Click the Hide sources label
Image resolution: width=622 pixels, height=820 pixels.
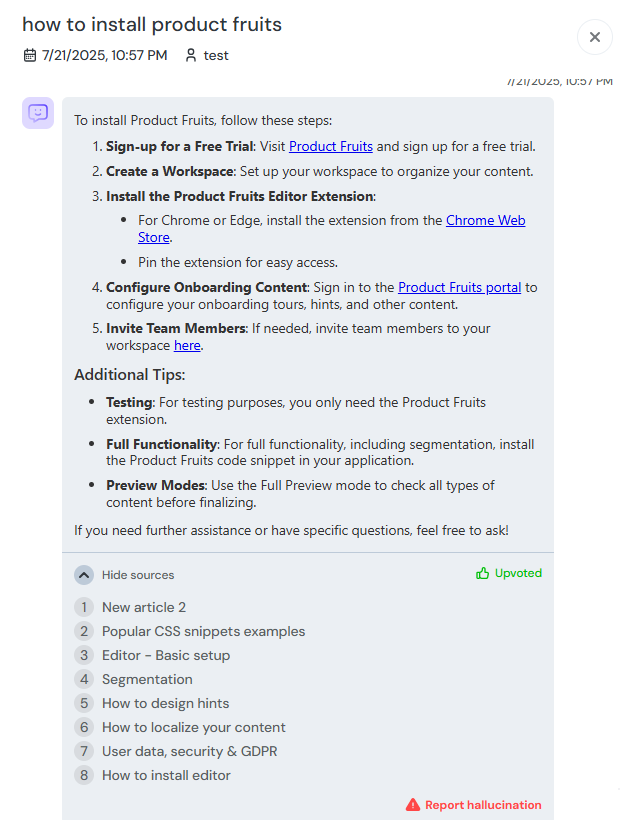(x=138, y=575)
